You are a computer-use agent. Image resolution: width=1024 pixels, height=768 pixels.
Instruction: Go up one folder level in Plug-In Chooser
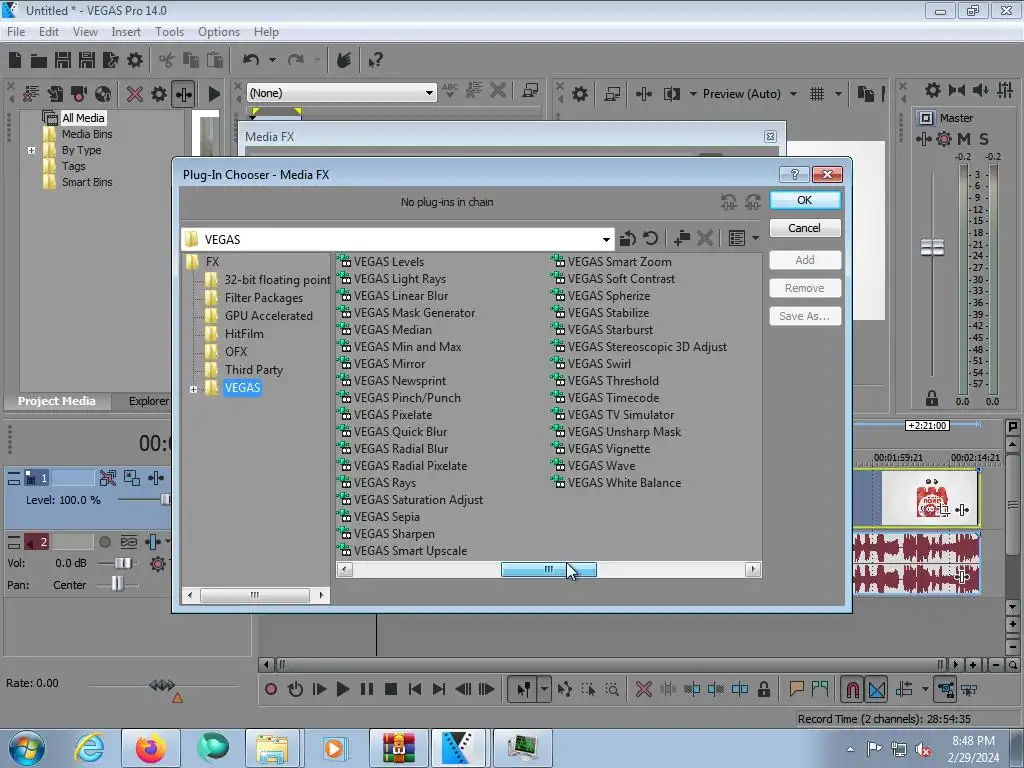pos(628,238)
